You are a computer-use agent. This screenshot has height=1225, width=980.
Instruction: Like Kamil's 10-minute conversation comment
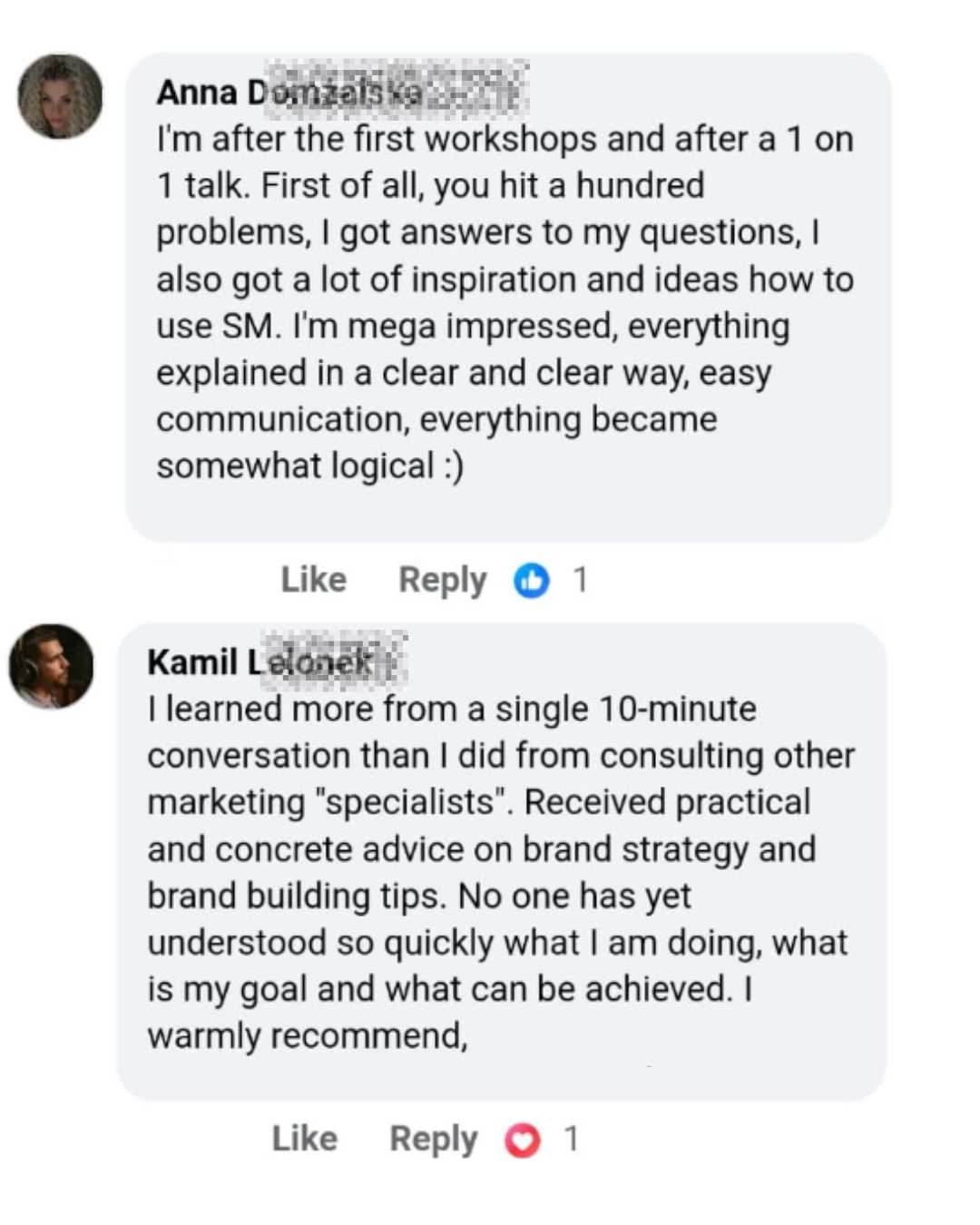pos(304,1139)
